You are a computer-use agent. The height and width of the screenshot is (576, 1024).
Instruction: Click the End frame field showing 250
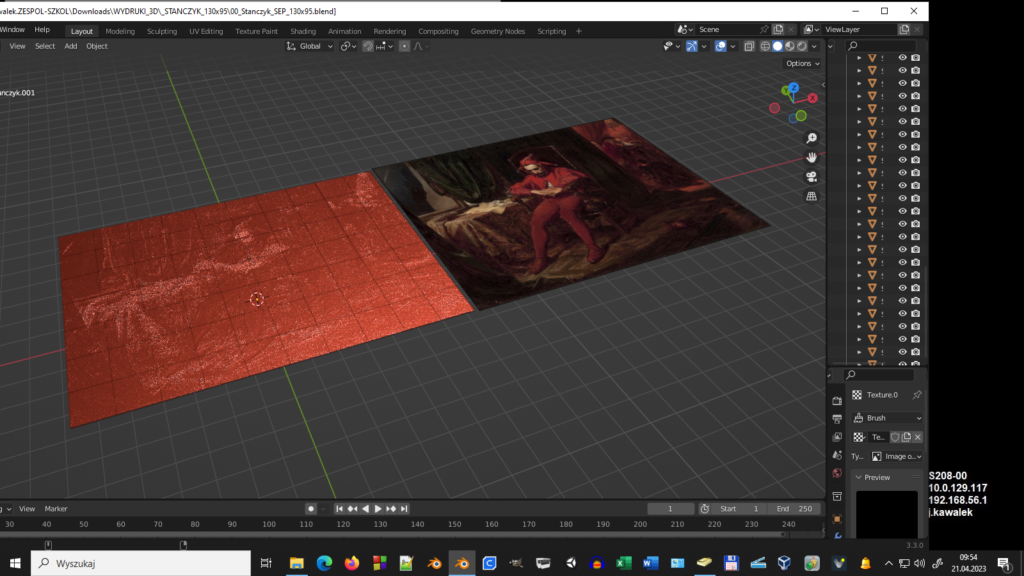click(x=796, y=509)
